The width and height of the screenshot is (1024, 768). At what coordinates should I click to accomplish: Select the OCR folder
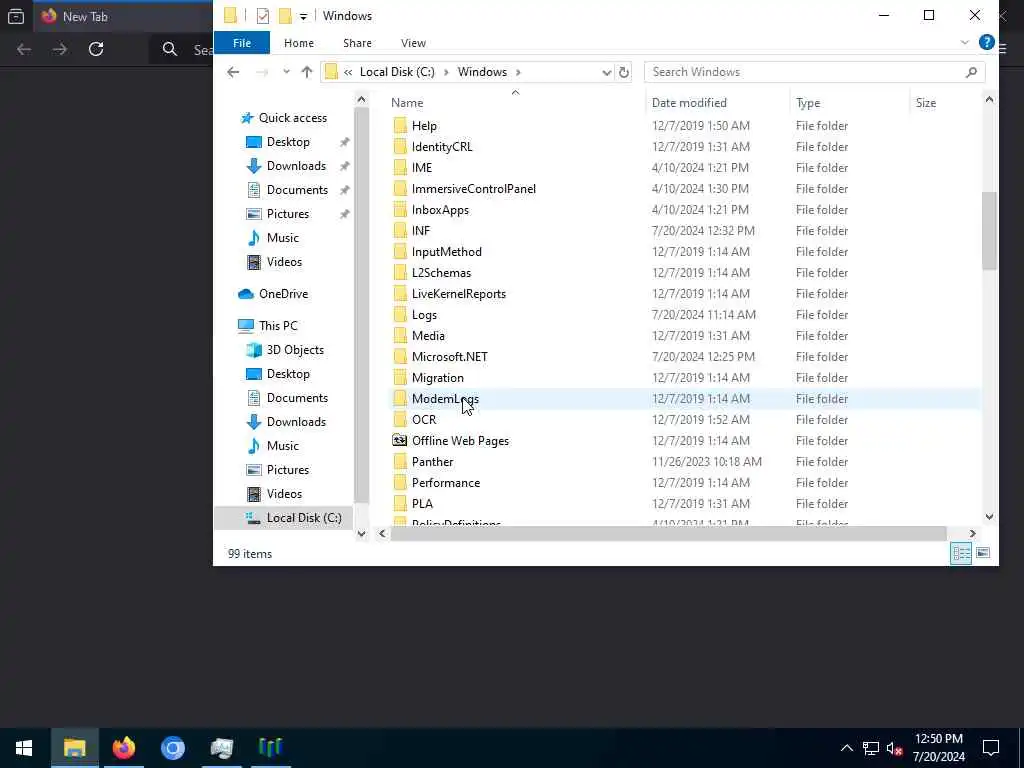point(424,419)
